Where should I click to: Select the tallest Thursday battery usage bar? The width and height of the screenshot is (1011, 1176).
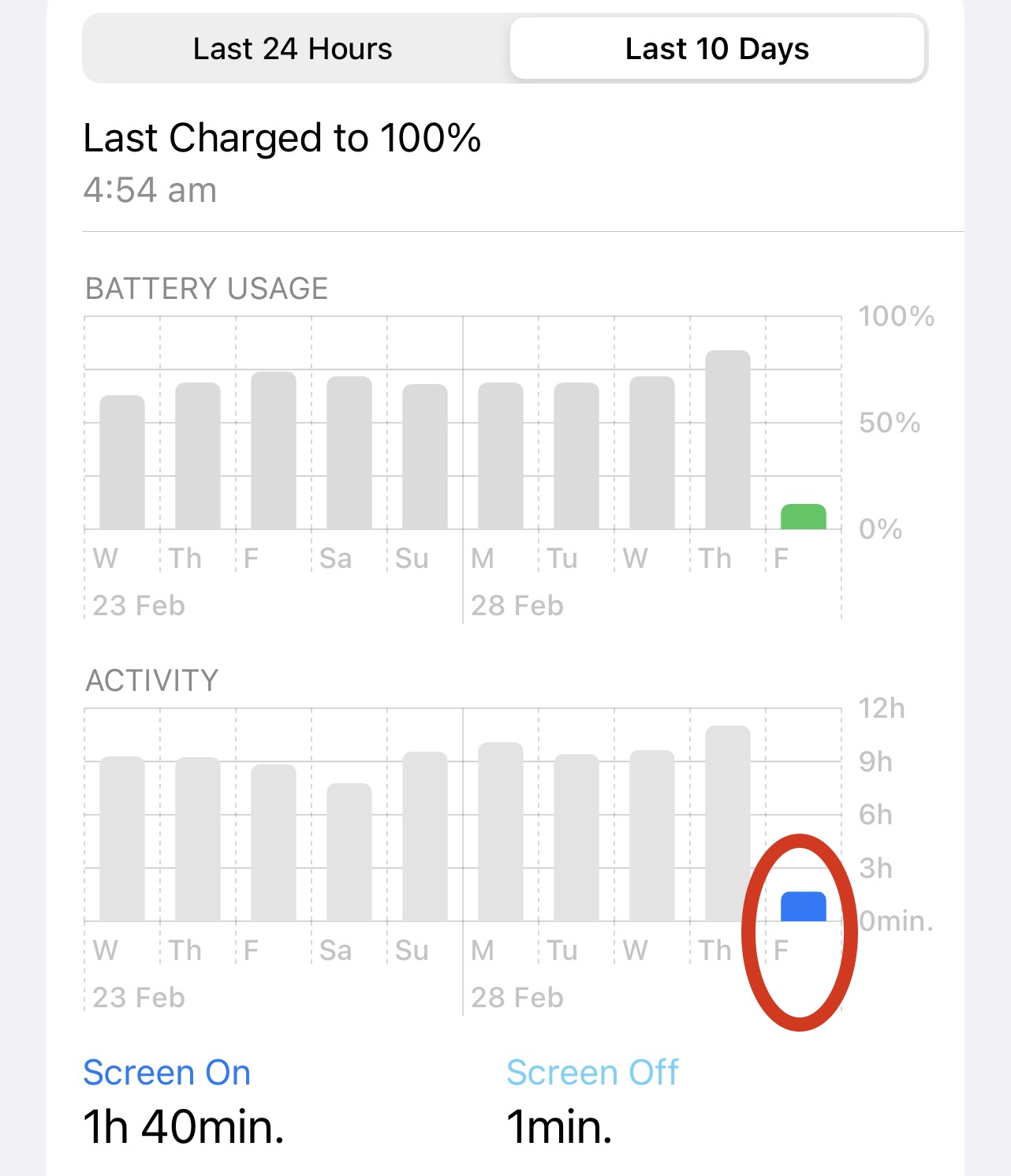tap(727, 440)
